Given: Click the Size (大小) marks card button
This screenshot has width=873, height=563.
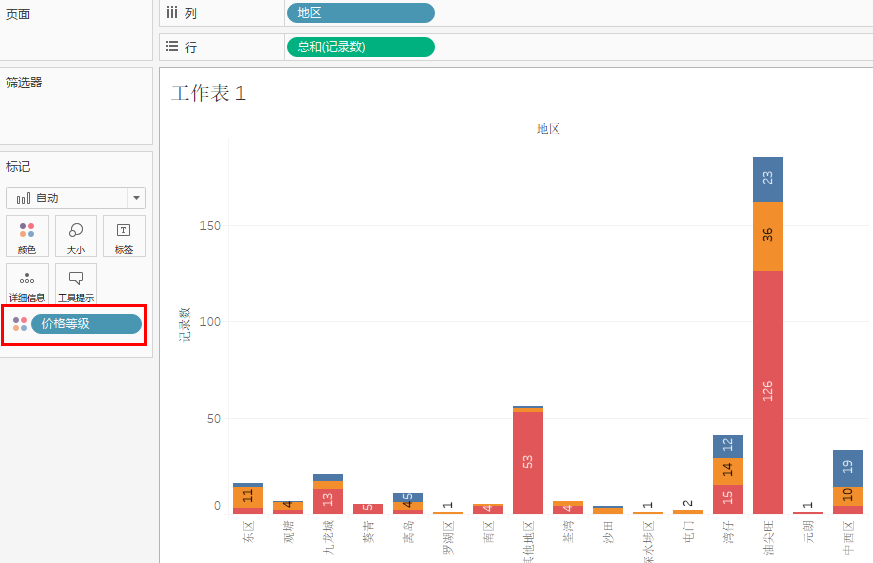Looking at the screenshot, I should tap(76, 236).
